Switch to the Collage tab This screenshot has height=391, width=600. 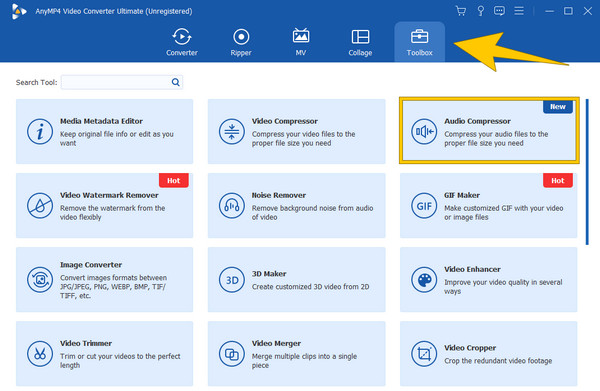coord(360,42)
